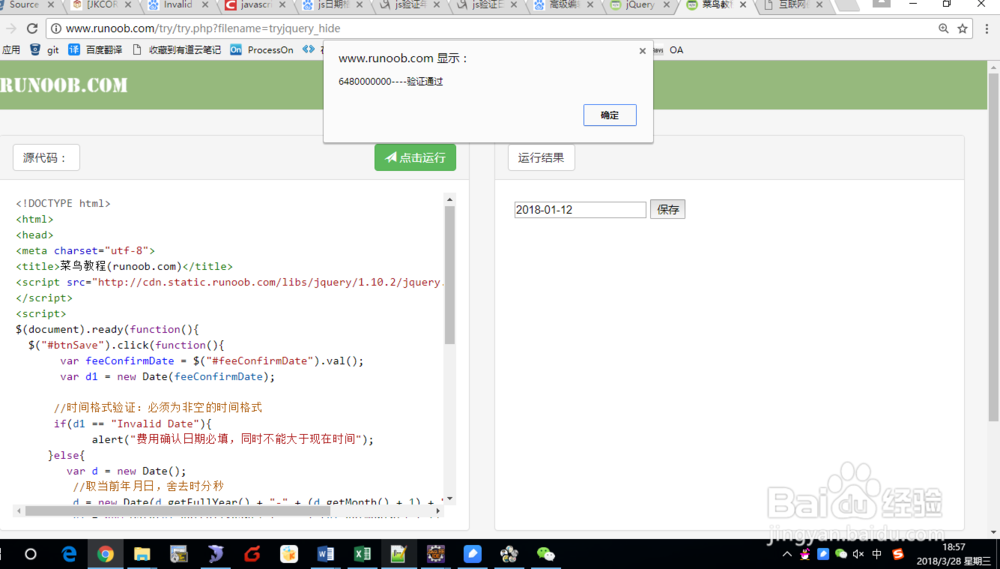The image size is (1000, 569).
Task: Open Microsoft Word from the taskbar
Action: point(325,554)
